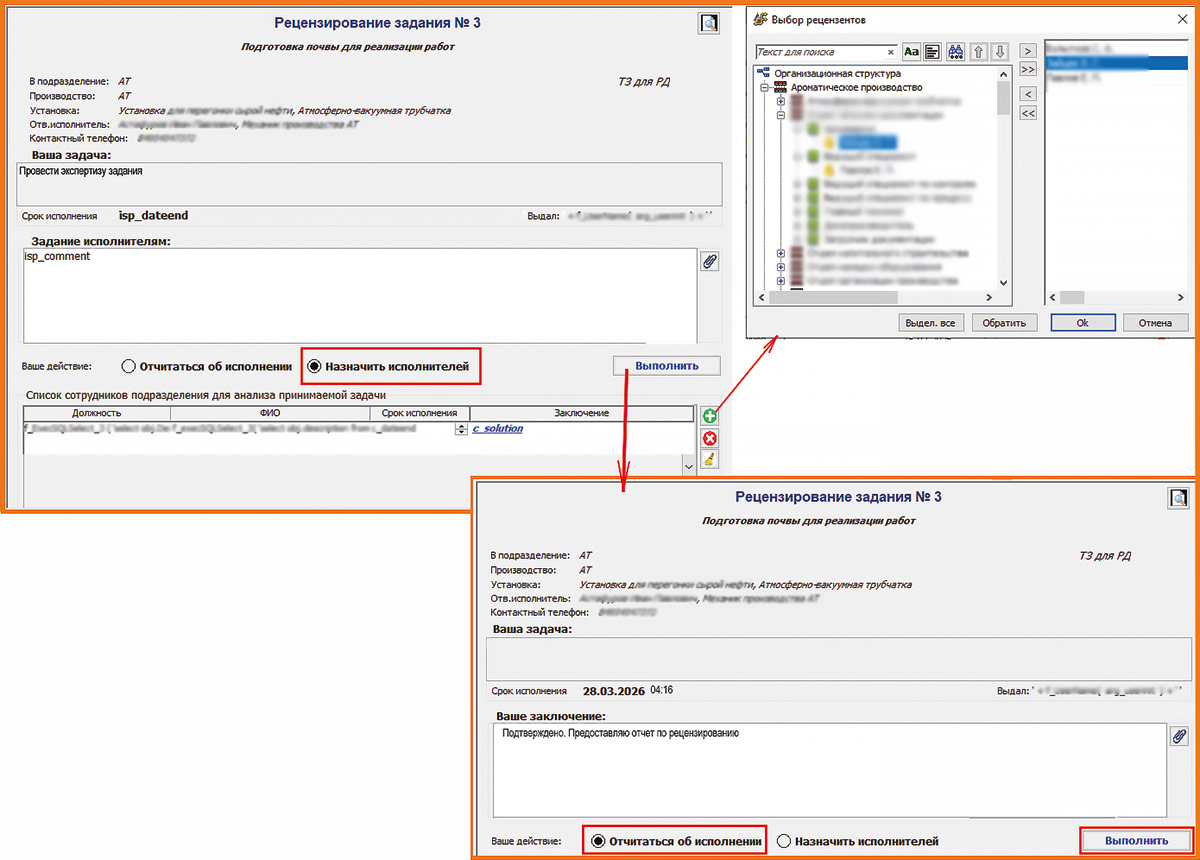1200x860 pixels.
Task: Choose 'Назначить исполнителей' in the lower form
Action: pos(784,841)
